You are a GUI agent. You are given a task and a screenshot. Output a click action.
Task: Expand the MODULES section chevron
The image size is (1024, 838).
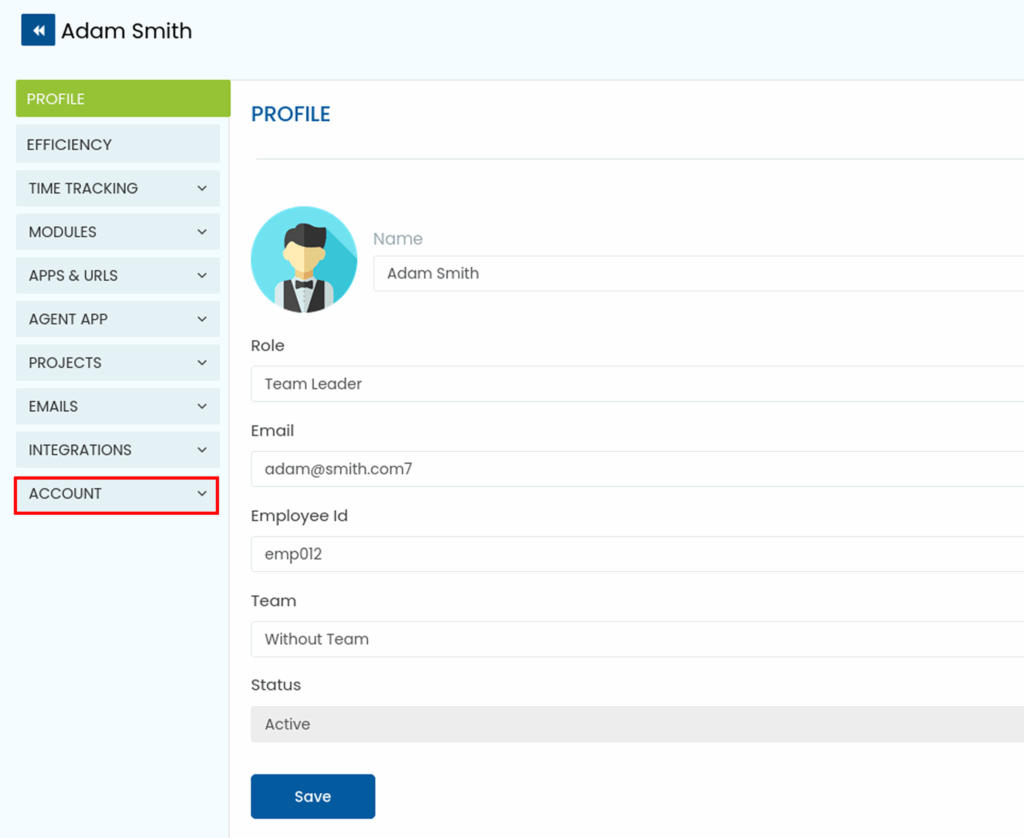tap(202, 232)
